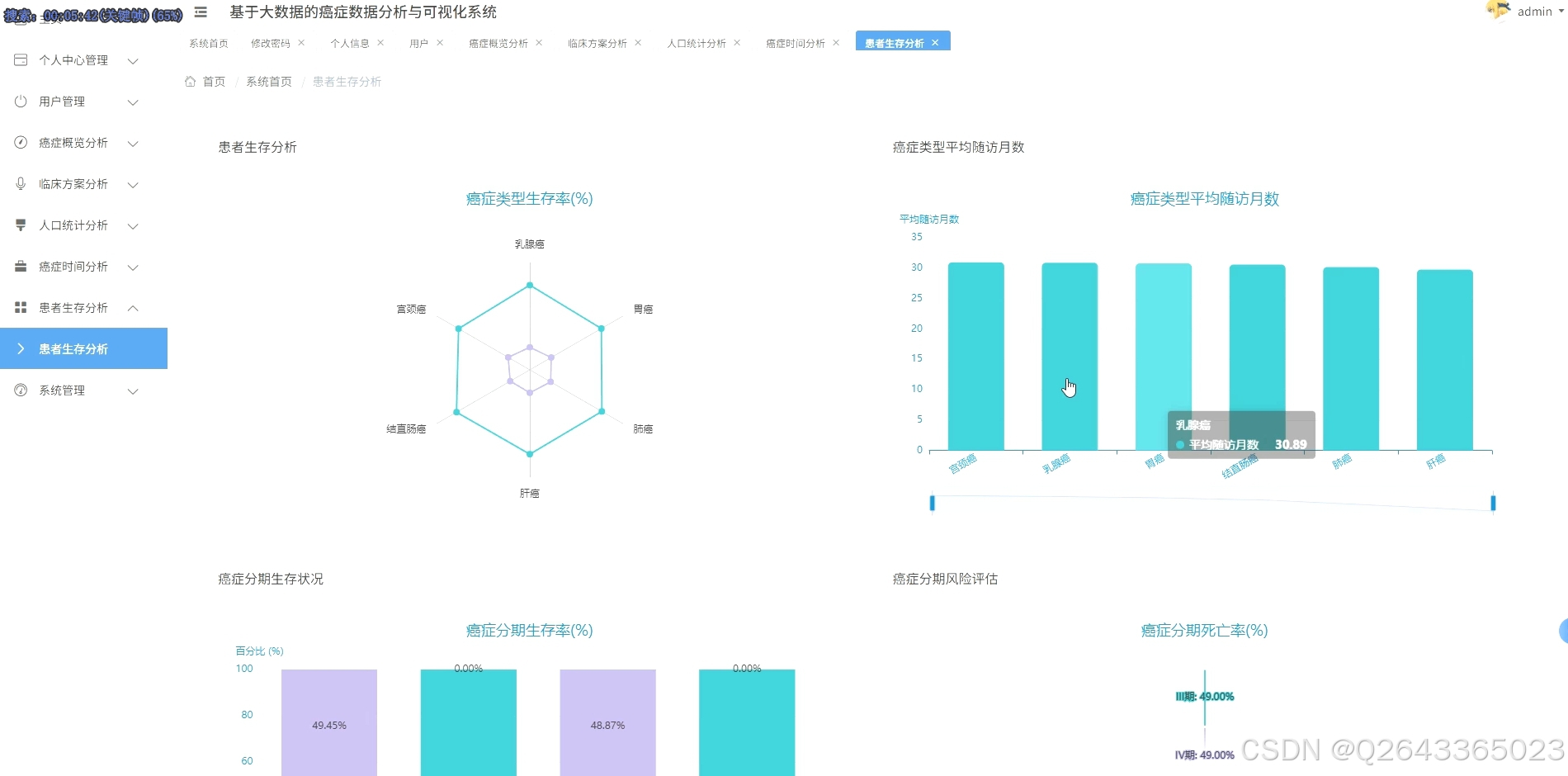This screenshot has height=776, width=1568.
Task: Expand the 个人中心管理 menu
Action: [x=78, y=59]
